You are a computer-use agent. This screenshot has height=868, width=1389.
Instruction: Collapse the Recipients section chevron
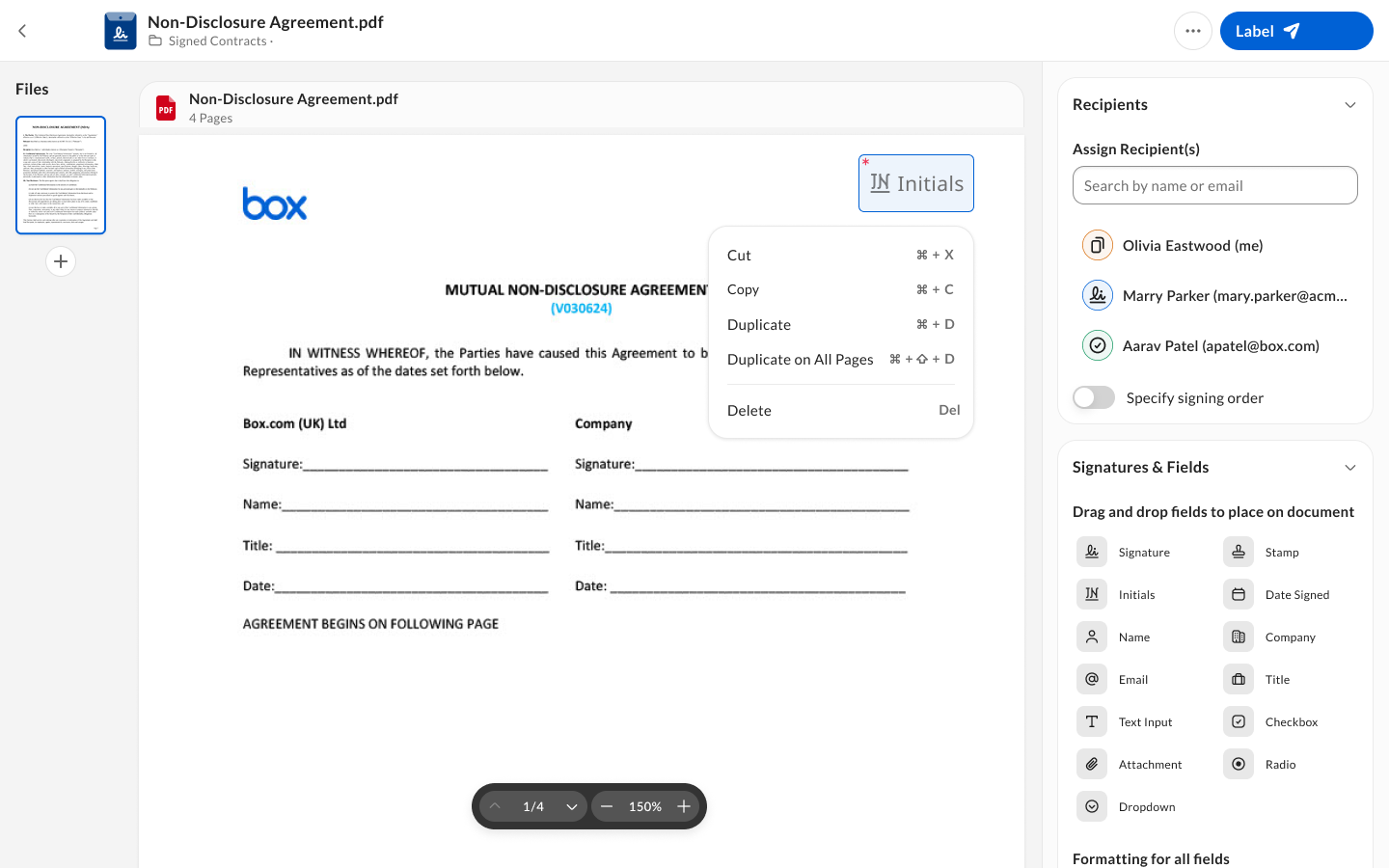[x=1350, y=104]
